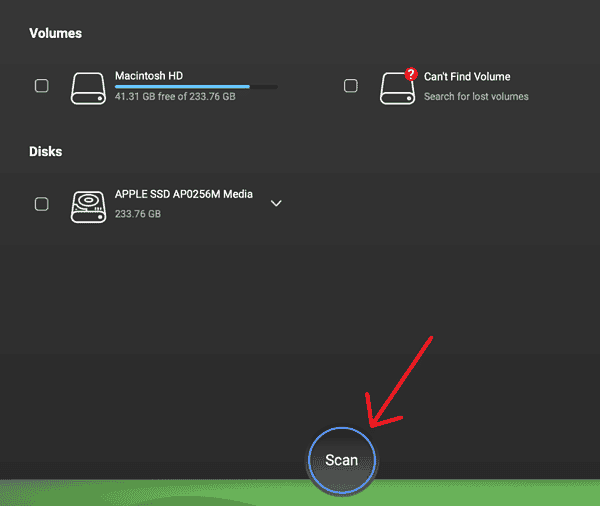Click the Volumes section heading

(x=56, y=33)
